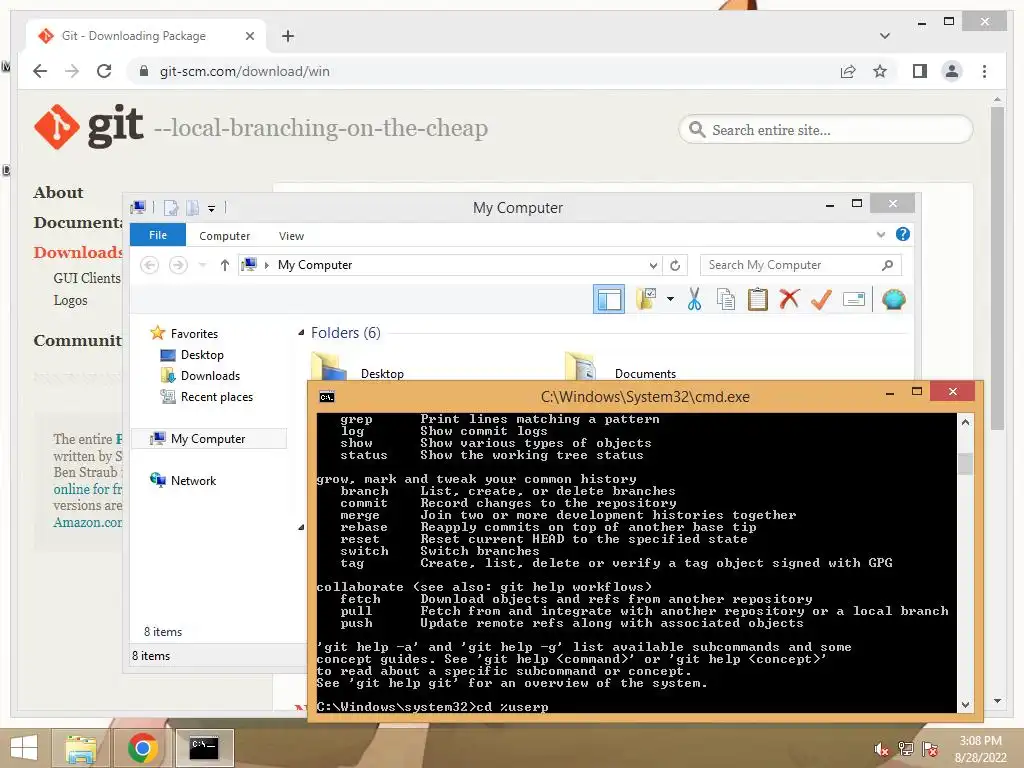
Task: Click the Search My Computer box
Action: (x=801, y=265)
